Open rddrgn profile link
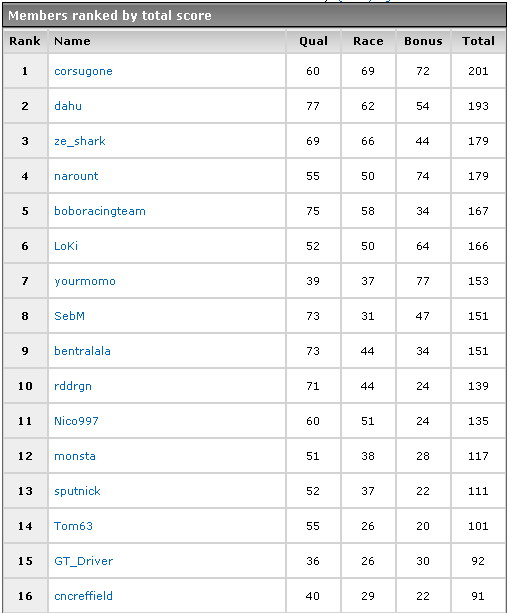 73,386
